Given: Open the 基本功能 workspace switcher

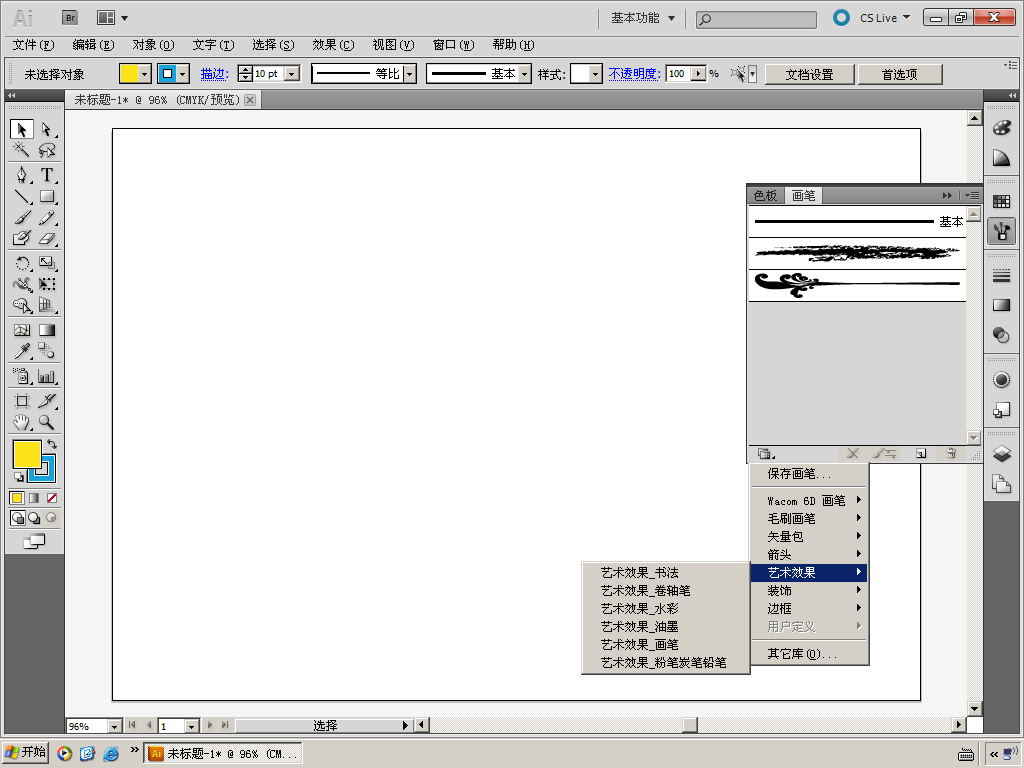Looking at the screenshot, I should (643, 18).
